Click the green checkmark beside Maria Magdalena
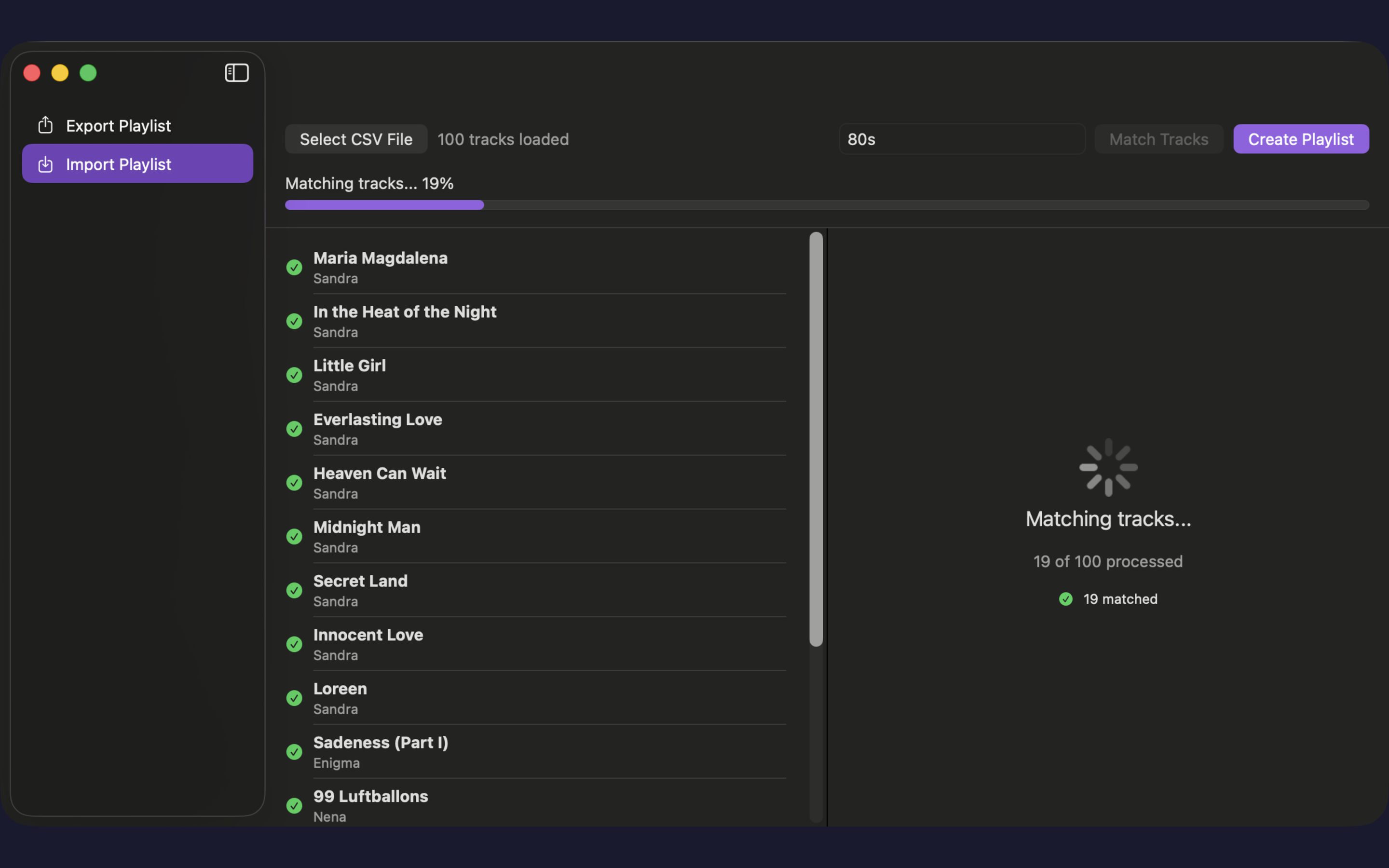The width and height of the screenshot is (1389, 868). coord(294,268)
